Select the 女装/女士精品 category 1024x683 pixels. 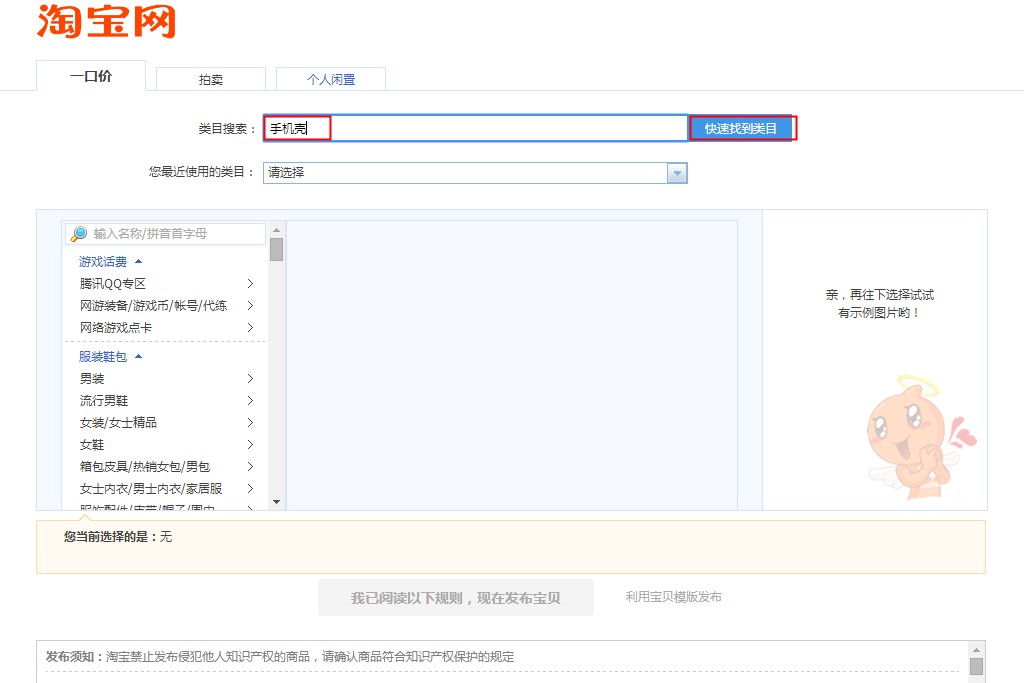(166, 422)
